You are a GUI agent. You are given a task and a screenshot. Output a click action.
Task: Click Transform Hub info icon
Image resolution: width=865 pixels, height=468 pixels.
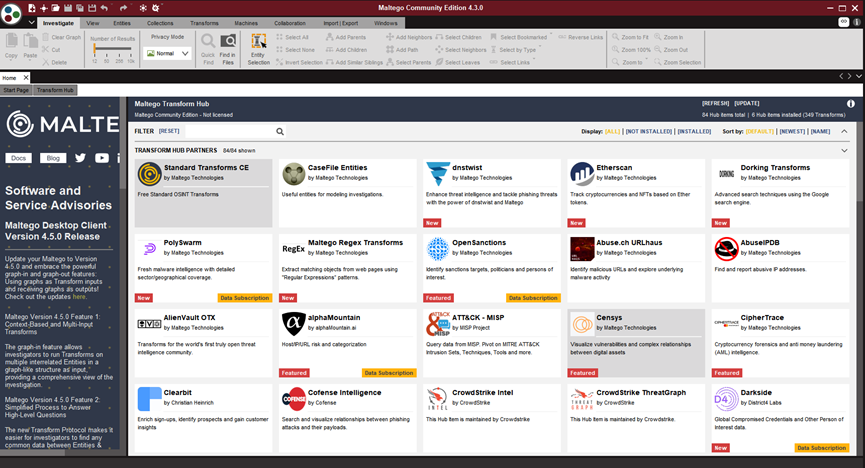pos(851,104)
